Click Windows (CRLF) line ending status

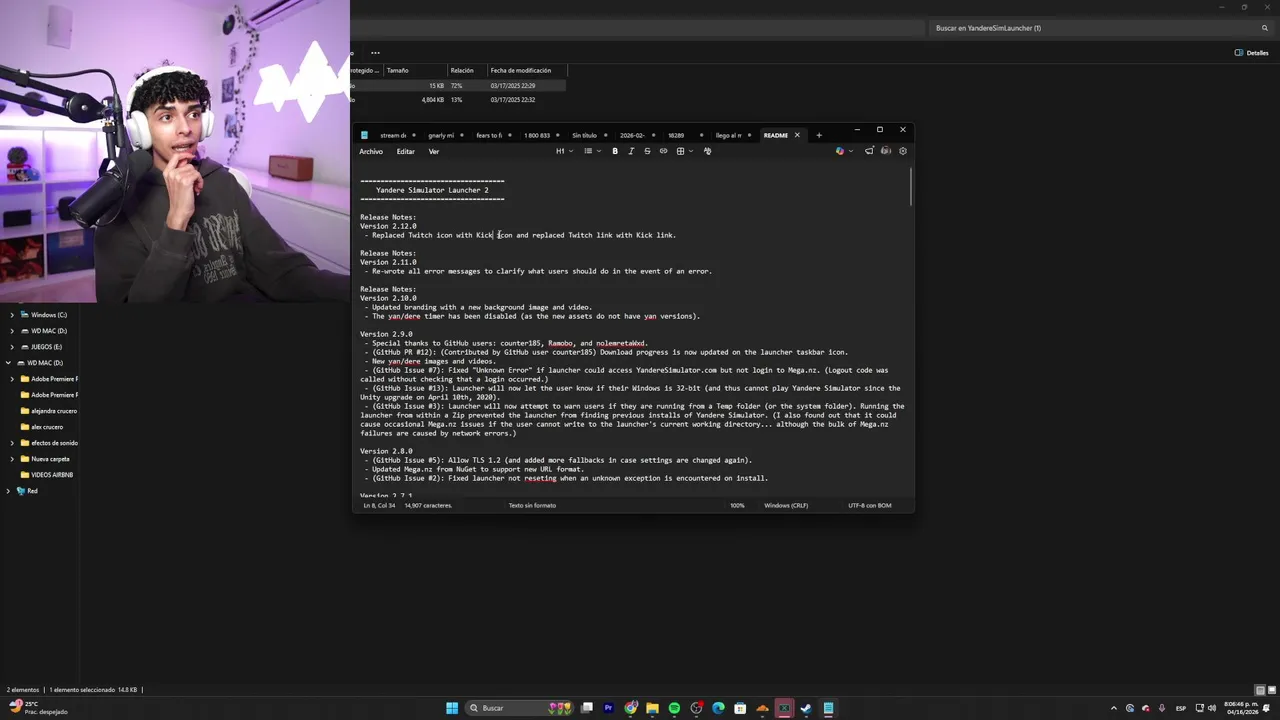click(x=786, y=506)
